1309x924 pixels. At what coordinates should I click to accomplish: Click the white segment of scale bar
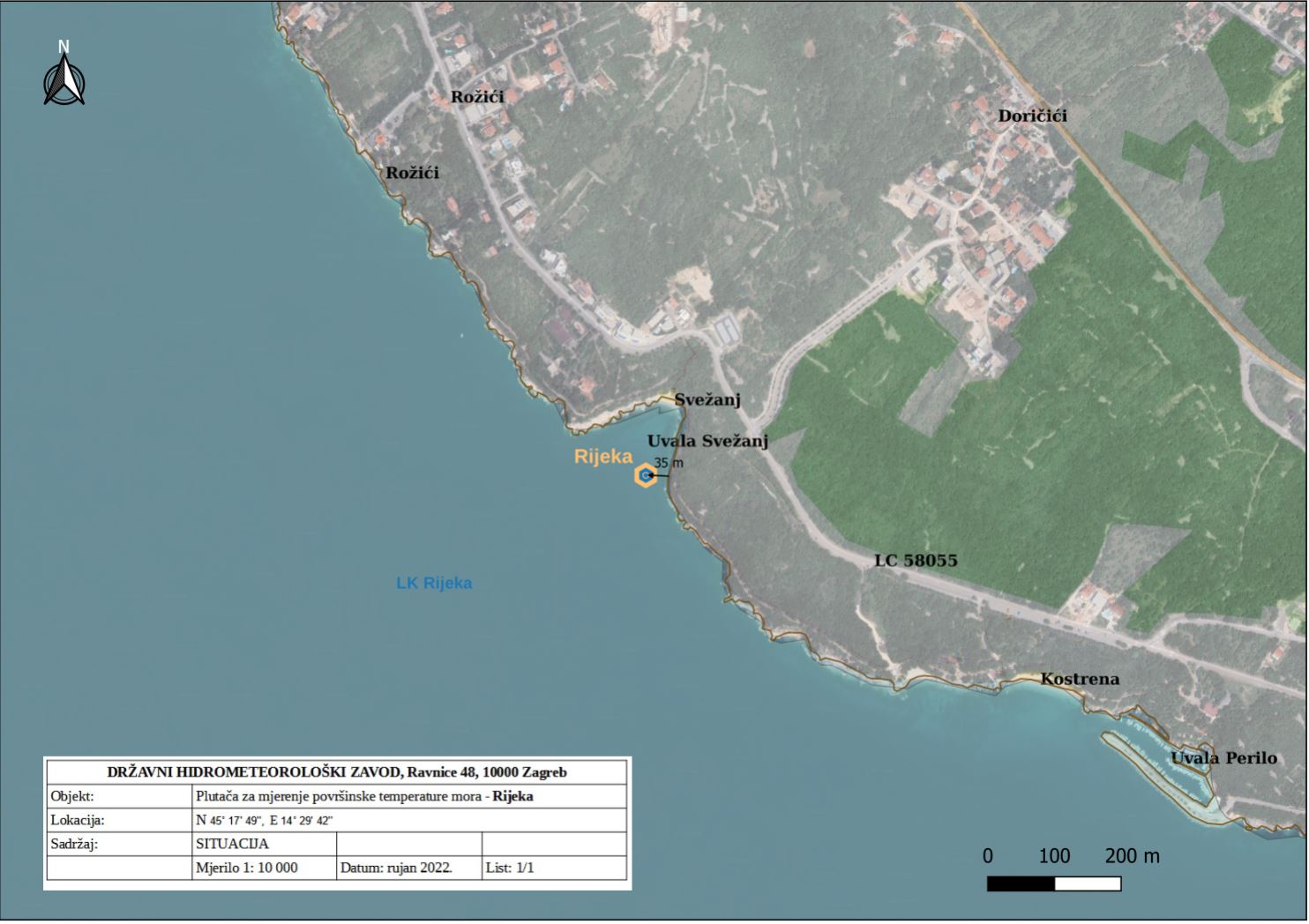click(1088, 883)
